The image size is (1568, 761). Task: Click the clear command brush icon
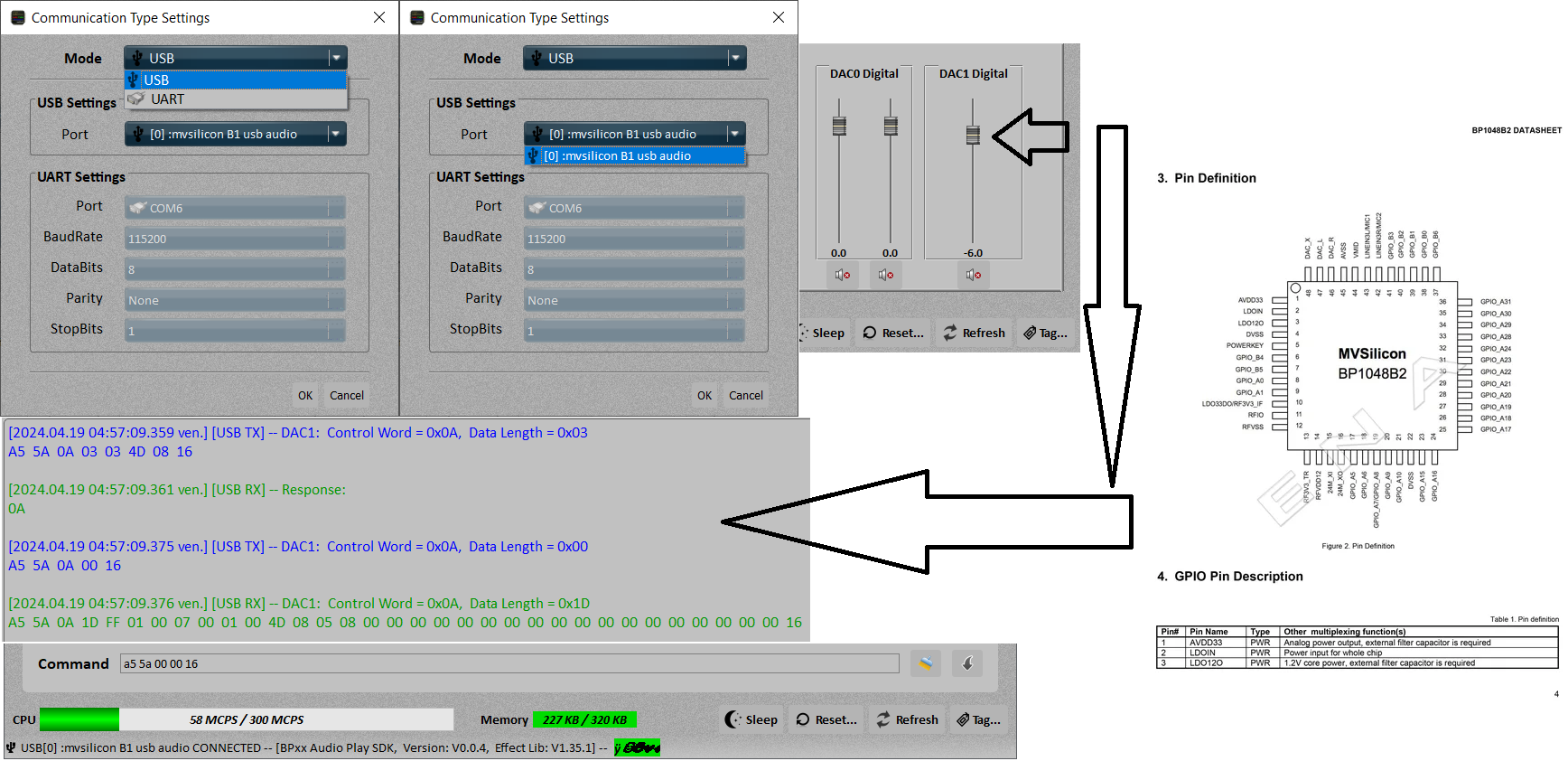(925, 663)
